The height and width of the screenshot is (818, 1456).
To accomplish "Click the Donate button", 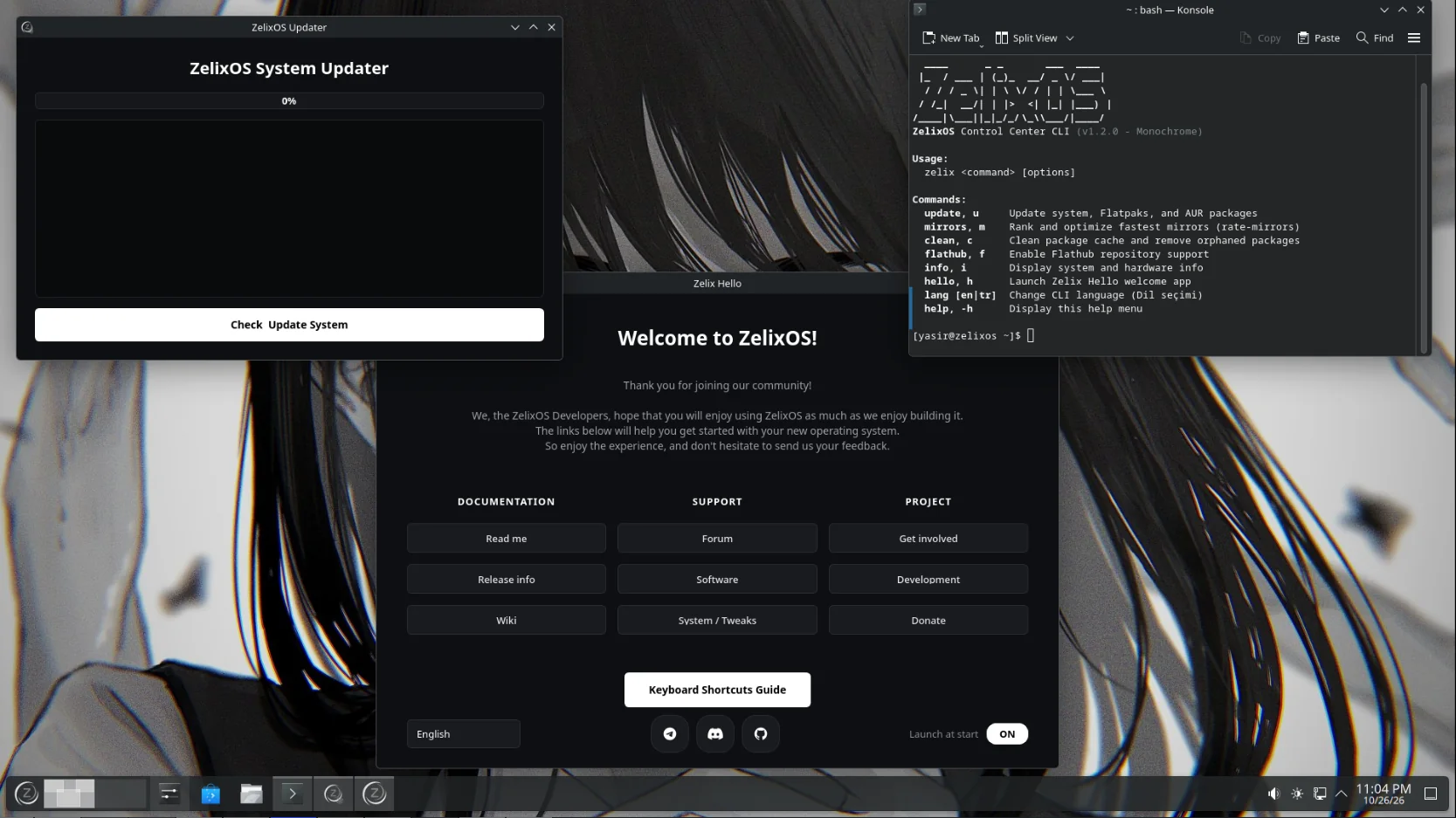I will tap(928, 621).
